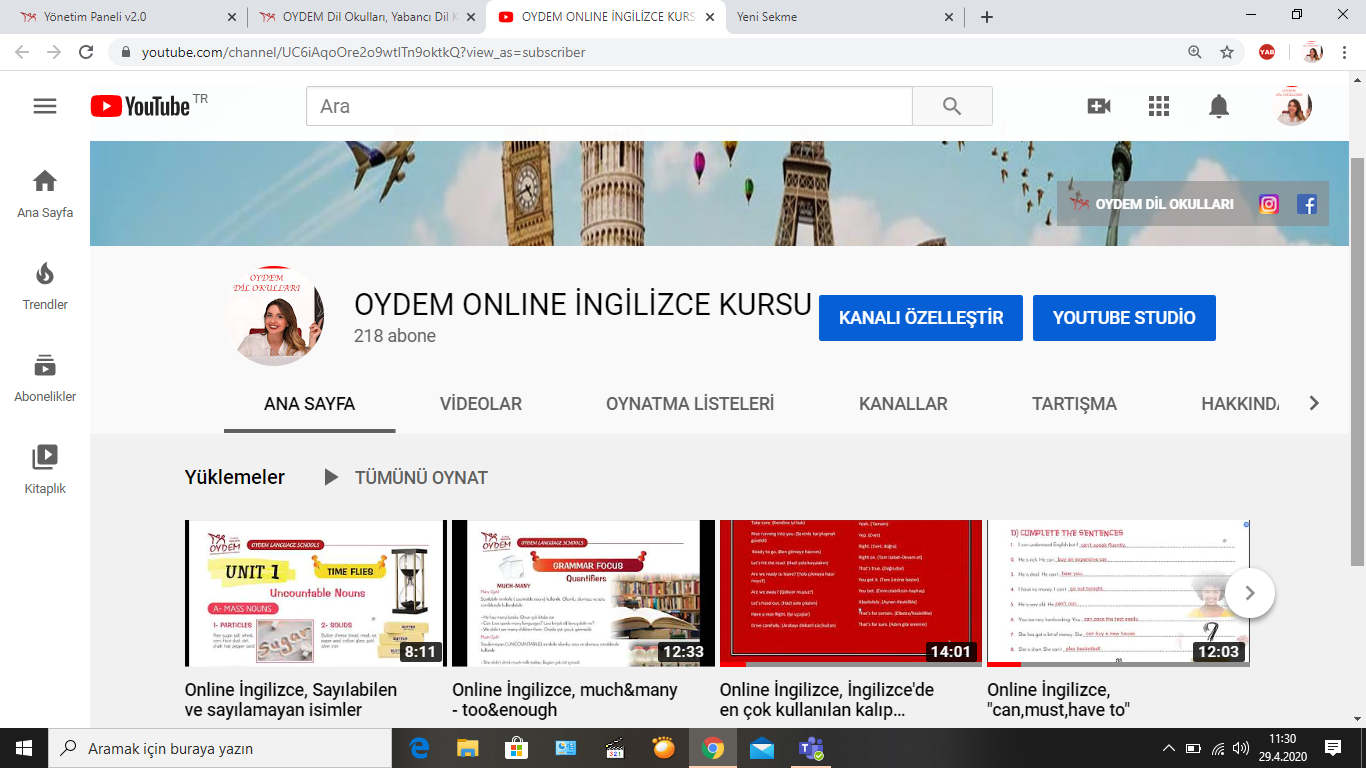Open the Action Center notifications icon
Viewport: 1366px width, 768px height.
coord(1333,748)
